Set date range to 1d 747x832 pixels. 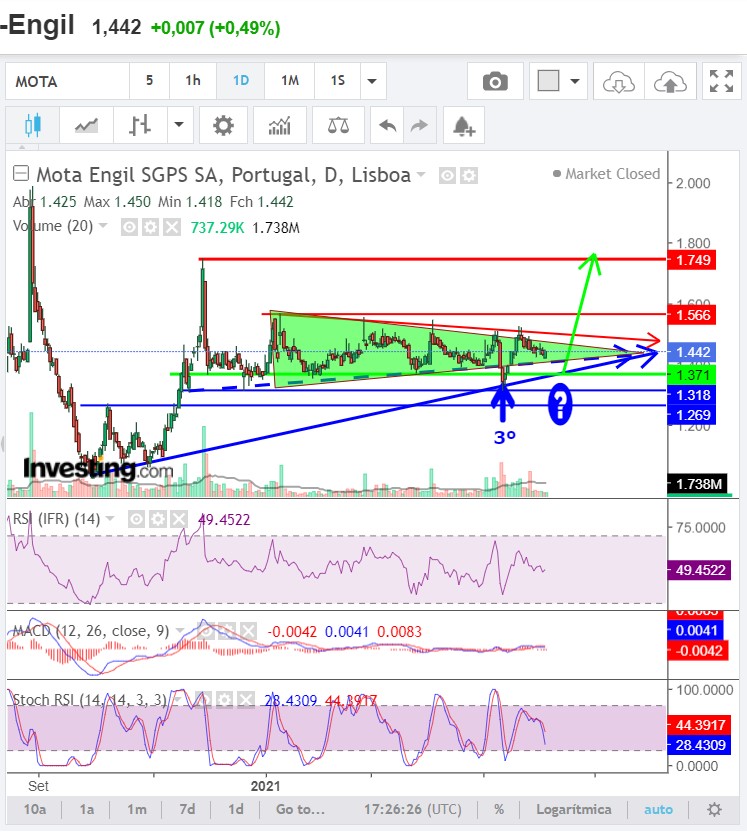coord(236,809)
